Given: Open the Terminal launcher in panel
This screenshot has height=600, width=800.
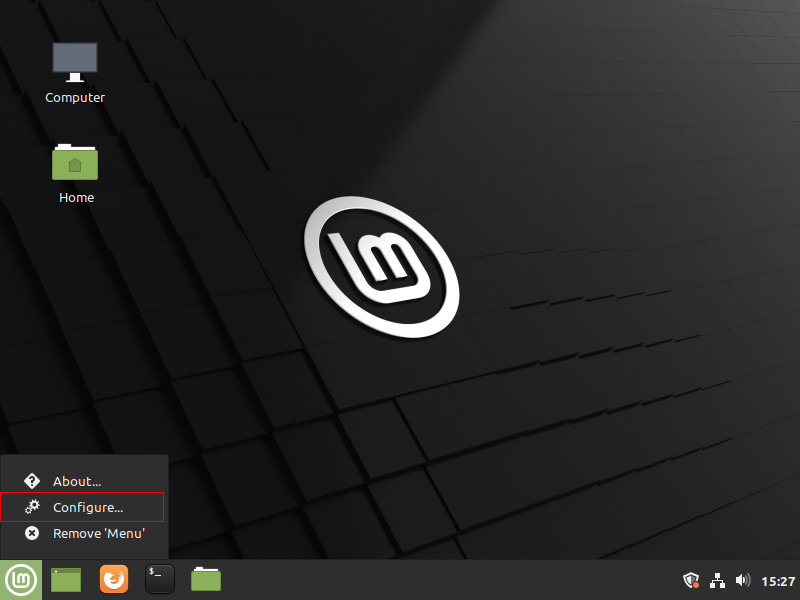Looking at the screenshot, I should [160, 579].
